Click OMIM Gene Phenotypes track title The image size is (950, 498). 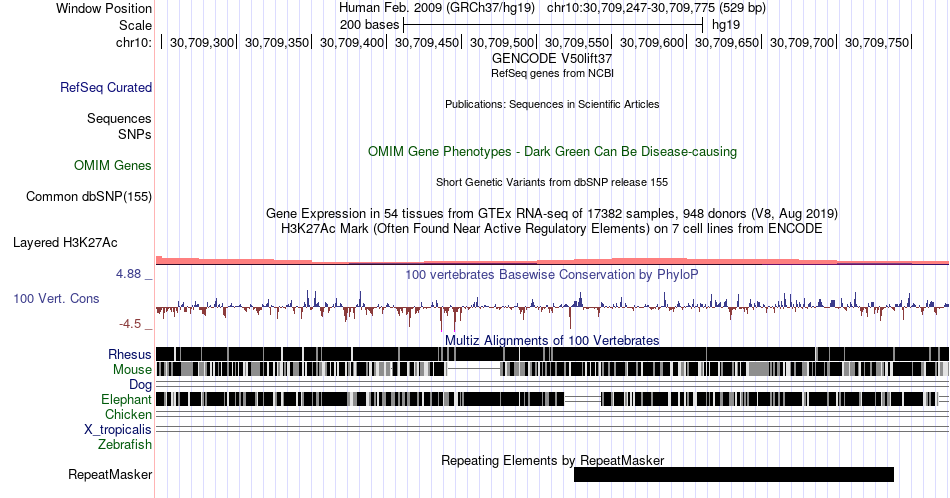click(x=552, y=151)
